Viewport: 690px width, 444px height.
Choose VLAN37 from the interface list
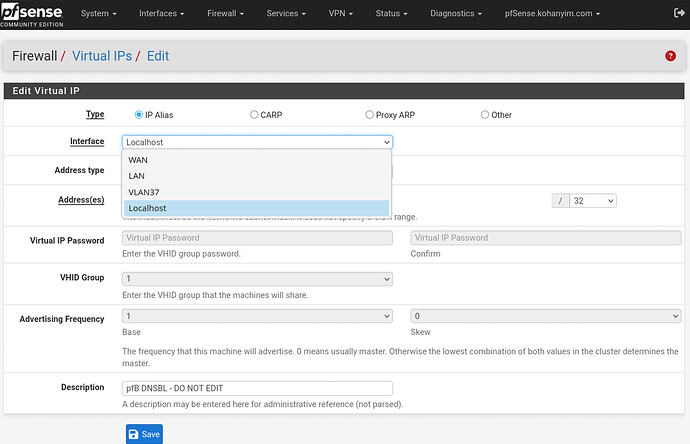[257, 192]
